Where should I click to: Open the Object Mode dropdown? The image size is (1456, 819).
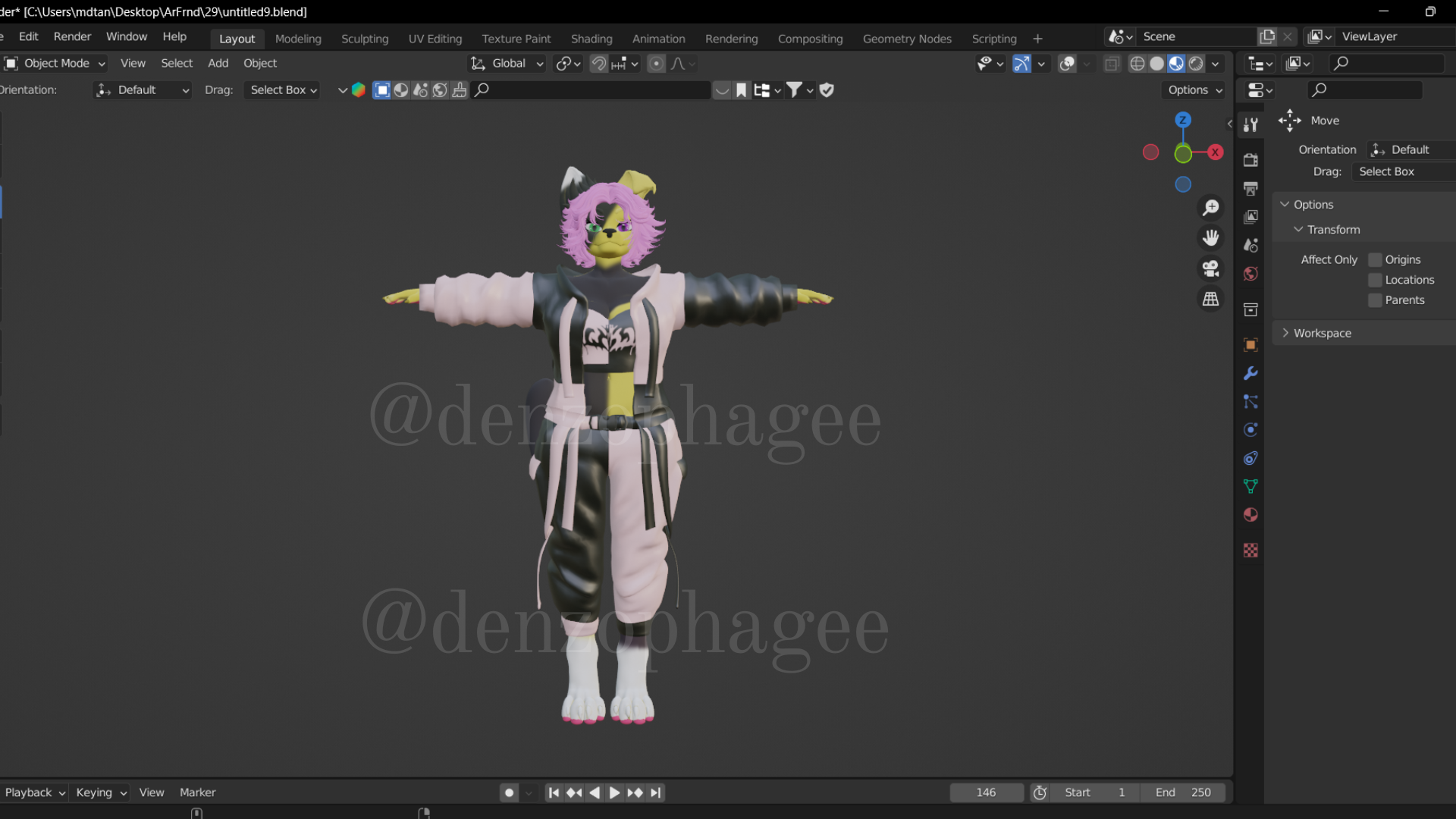[x=55, y=64]
